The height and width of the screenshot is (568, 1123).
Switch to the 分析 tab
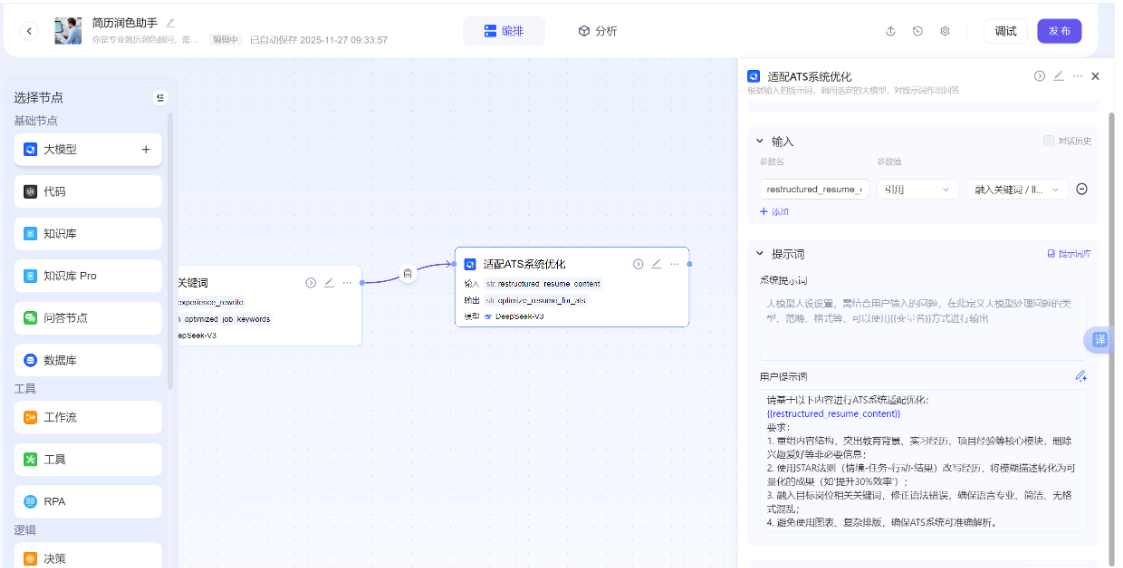(x=597, y=31)
